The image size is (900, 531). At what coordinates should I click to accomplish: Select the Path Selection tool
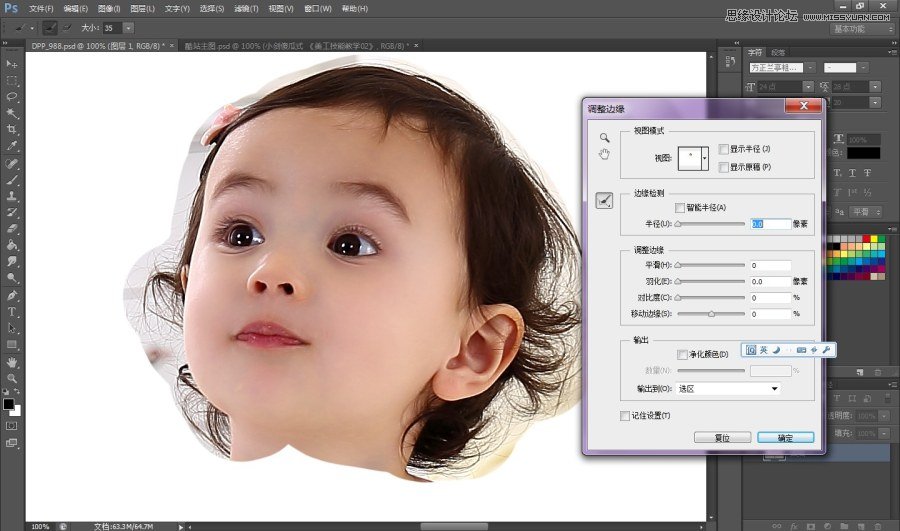[11, 328]
